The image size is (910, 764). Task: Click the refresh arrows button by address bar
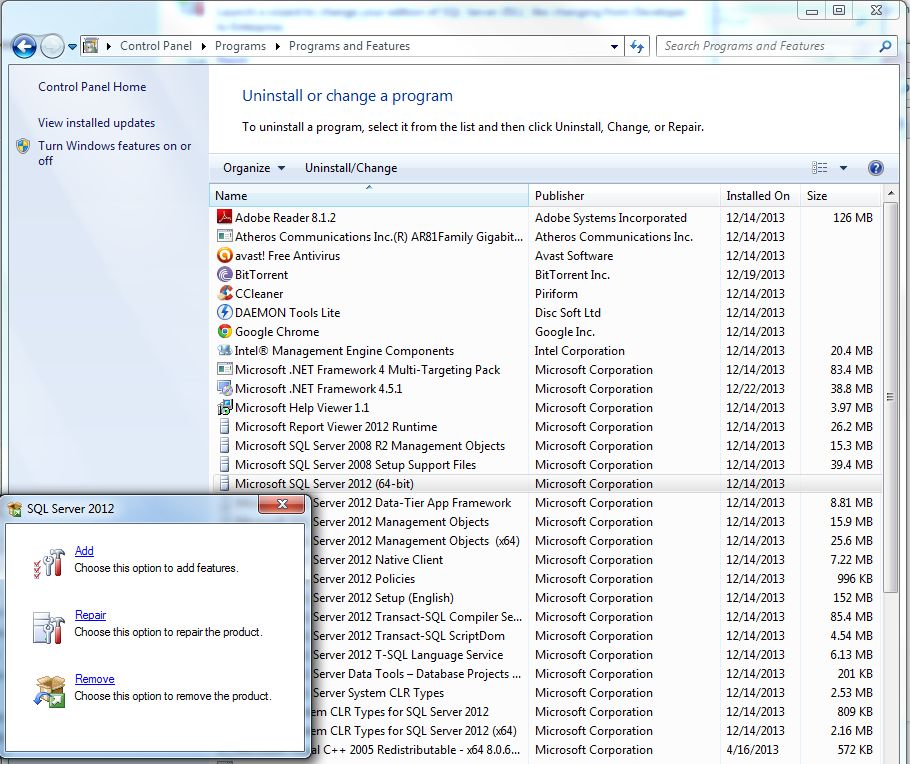[637, 46]
